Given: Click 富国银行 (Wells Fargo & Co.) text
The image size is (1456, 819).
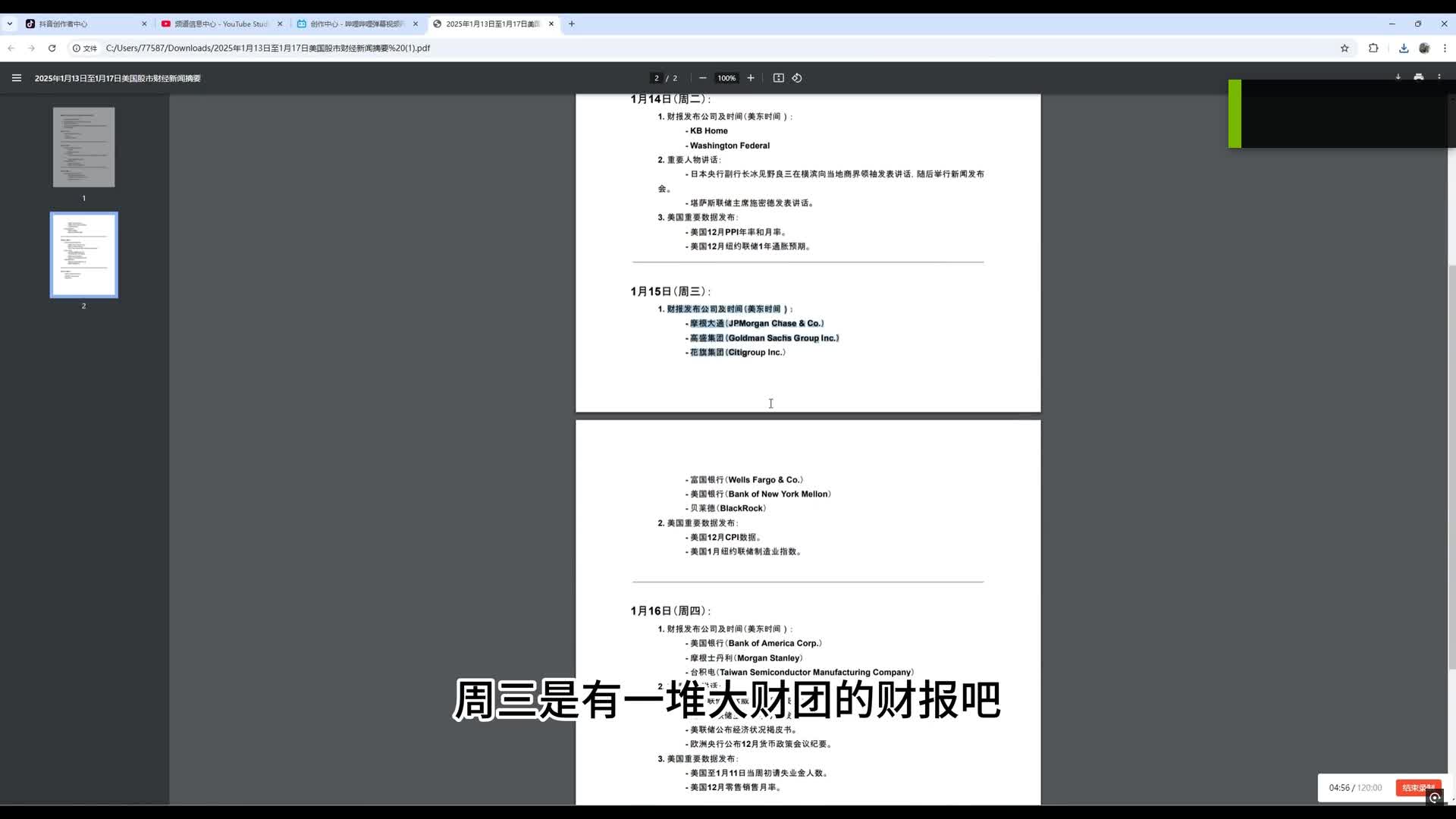Looking at the screenshot, I should coord(745,480).
